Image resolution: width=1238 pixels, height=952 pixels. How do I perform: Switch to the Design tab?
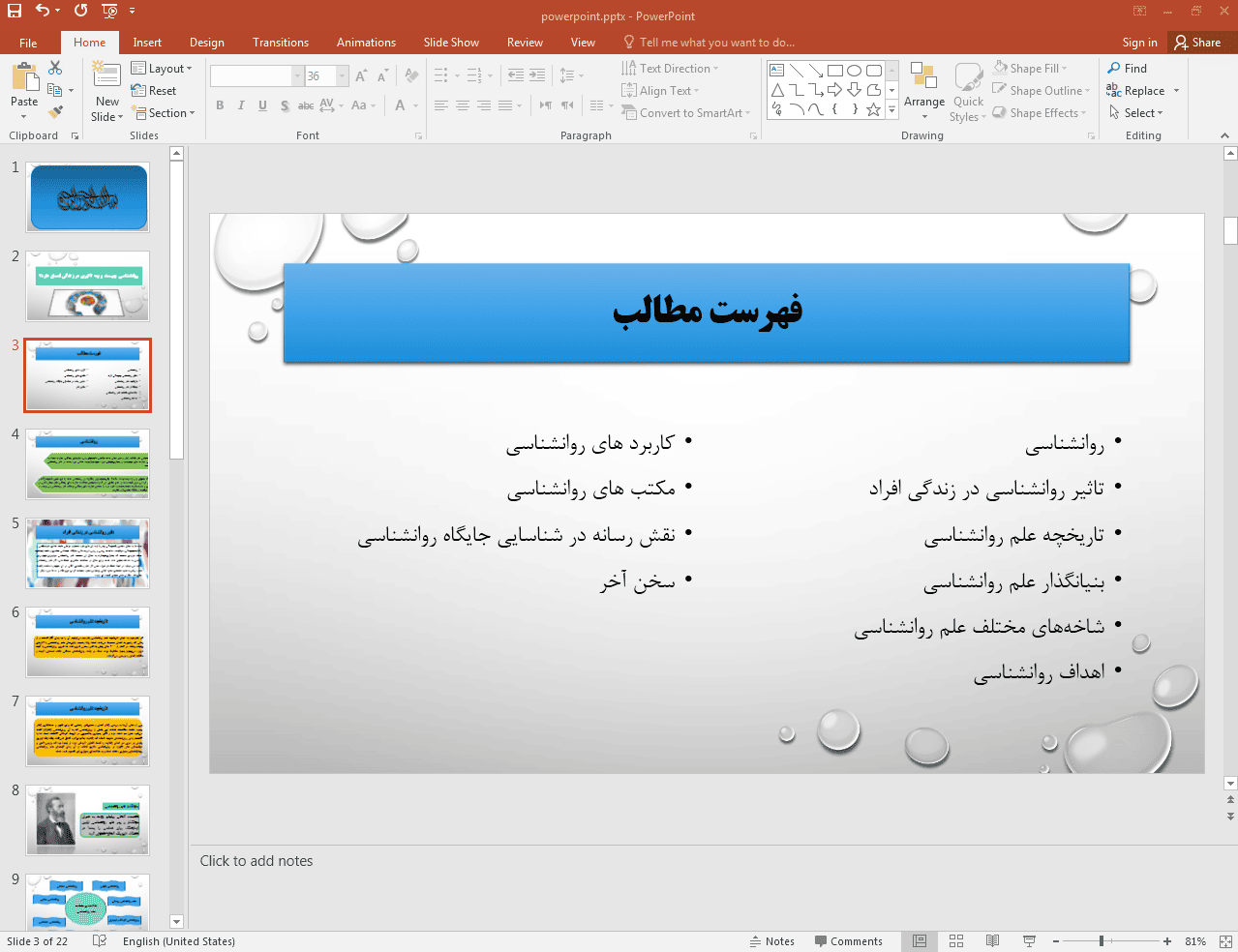[207, 43]
